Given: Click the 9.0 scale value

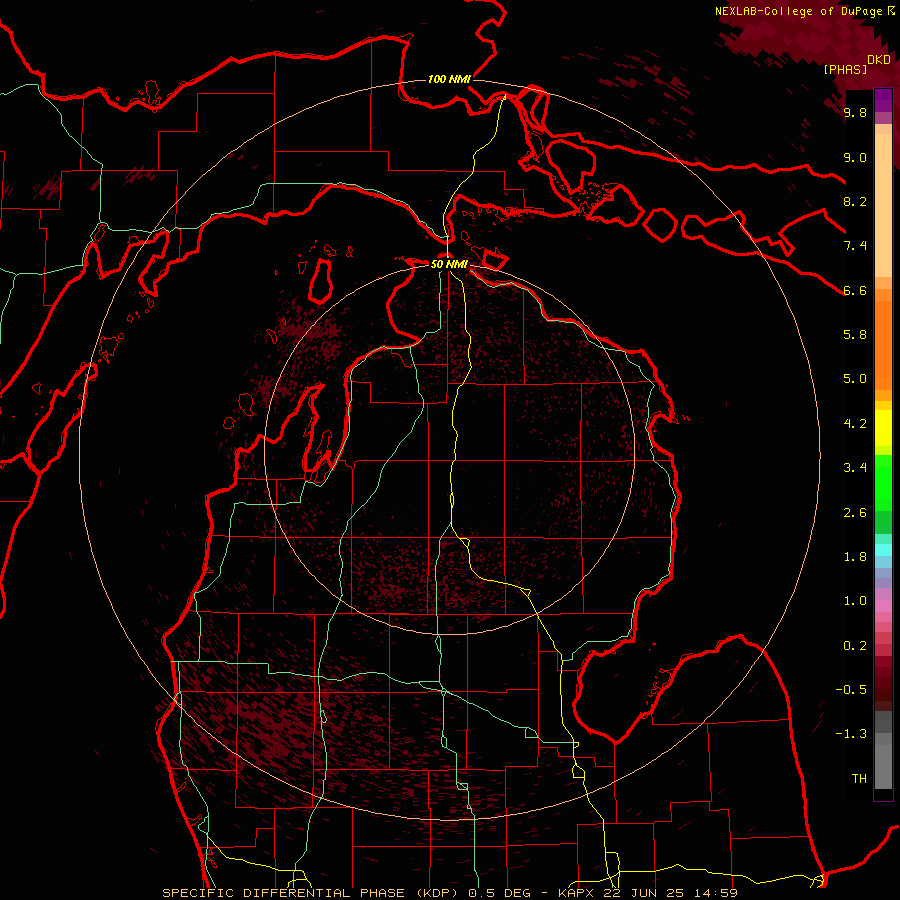Looking at the screenshot, I should click(855, 157).
